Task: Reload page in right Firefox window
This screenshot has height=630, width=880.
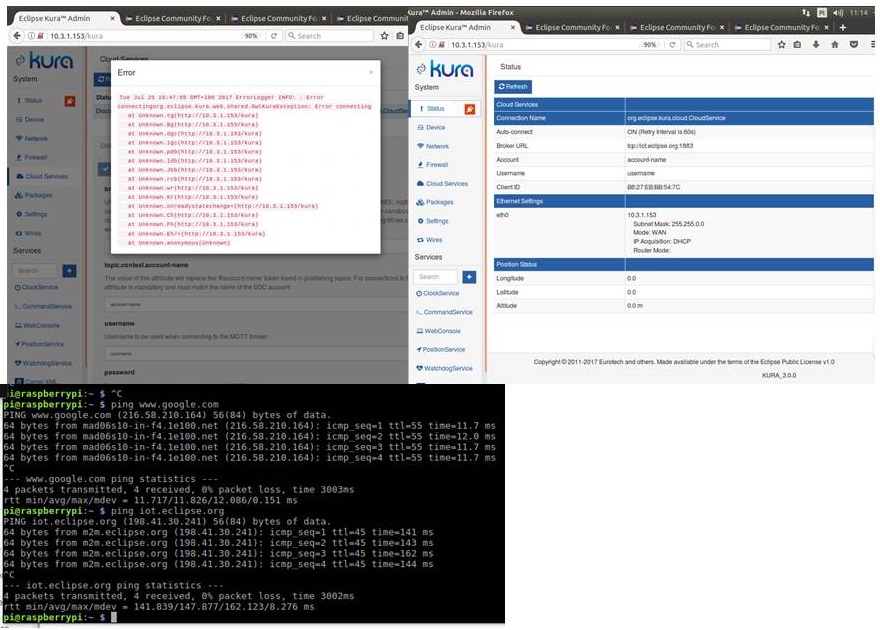Action: tap(672, 44)
